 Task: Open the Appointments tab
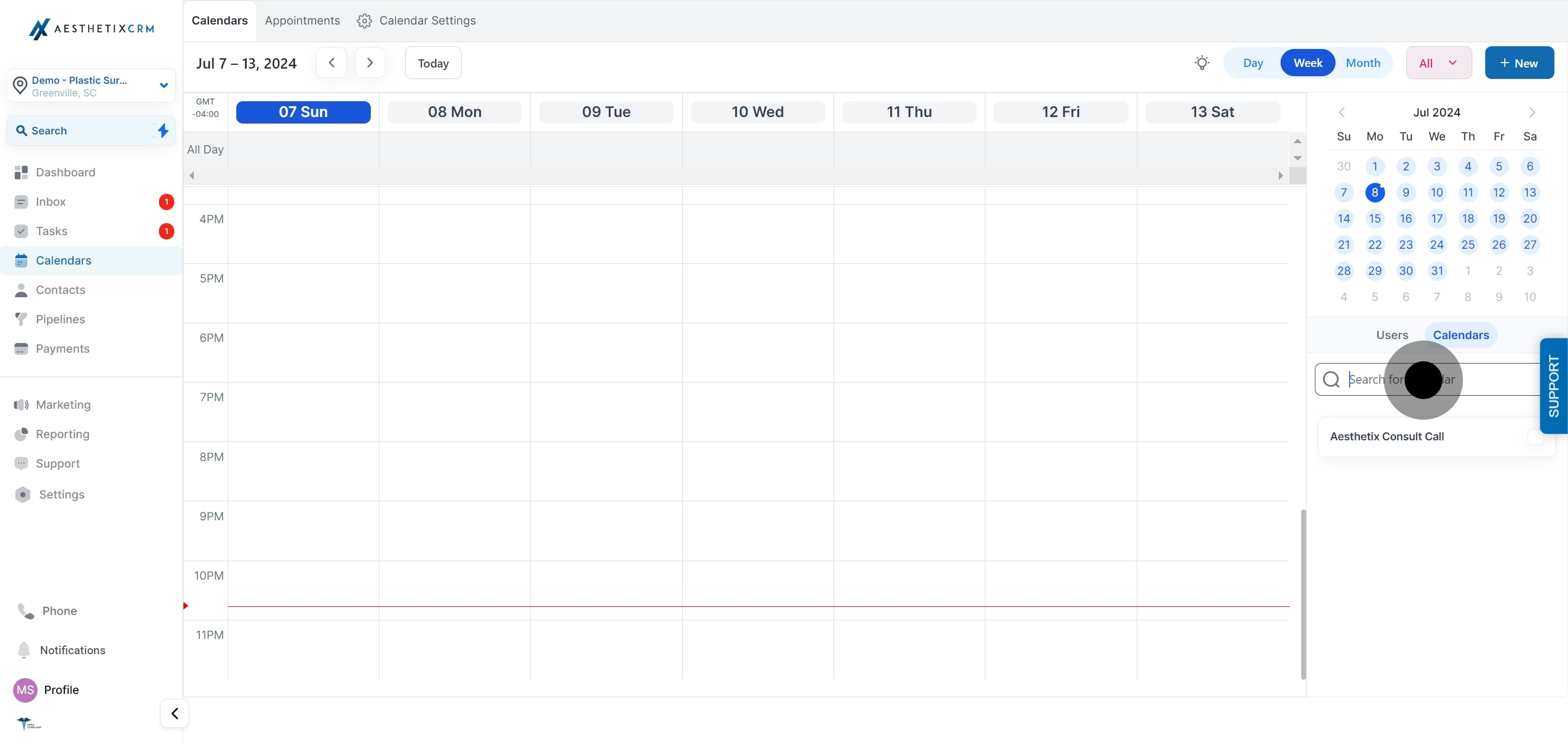tap(303, 21)
